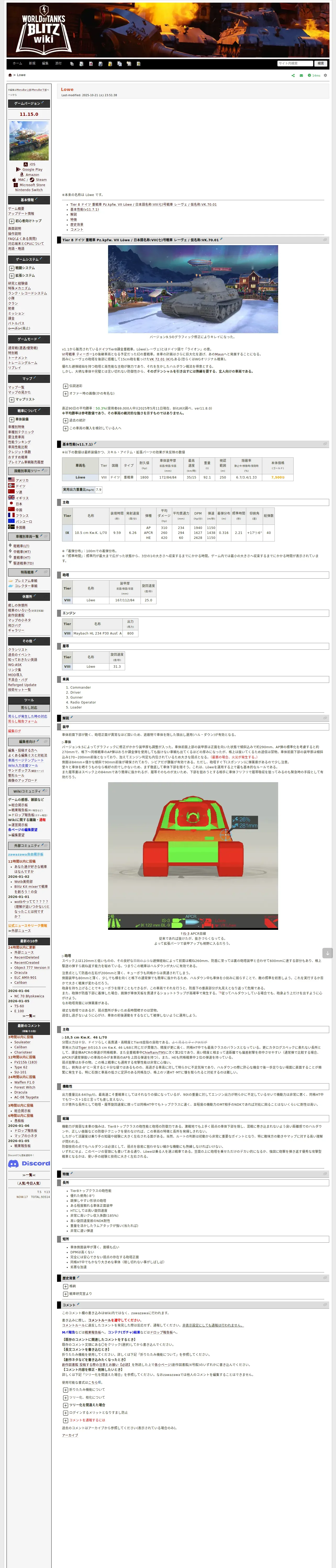This screenshot has width=336, height=1568.
Task: Expand 戦闘システム section
Action: (11, 268)
